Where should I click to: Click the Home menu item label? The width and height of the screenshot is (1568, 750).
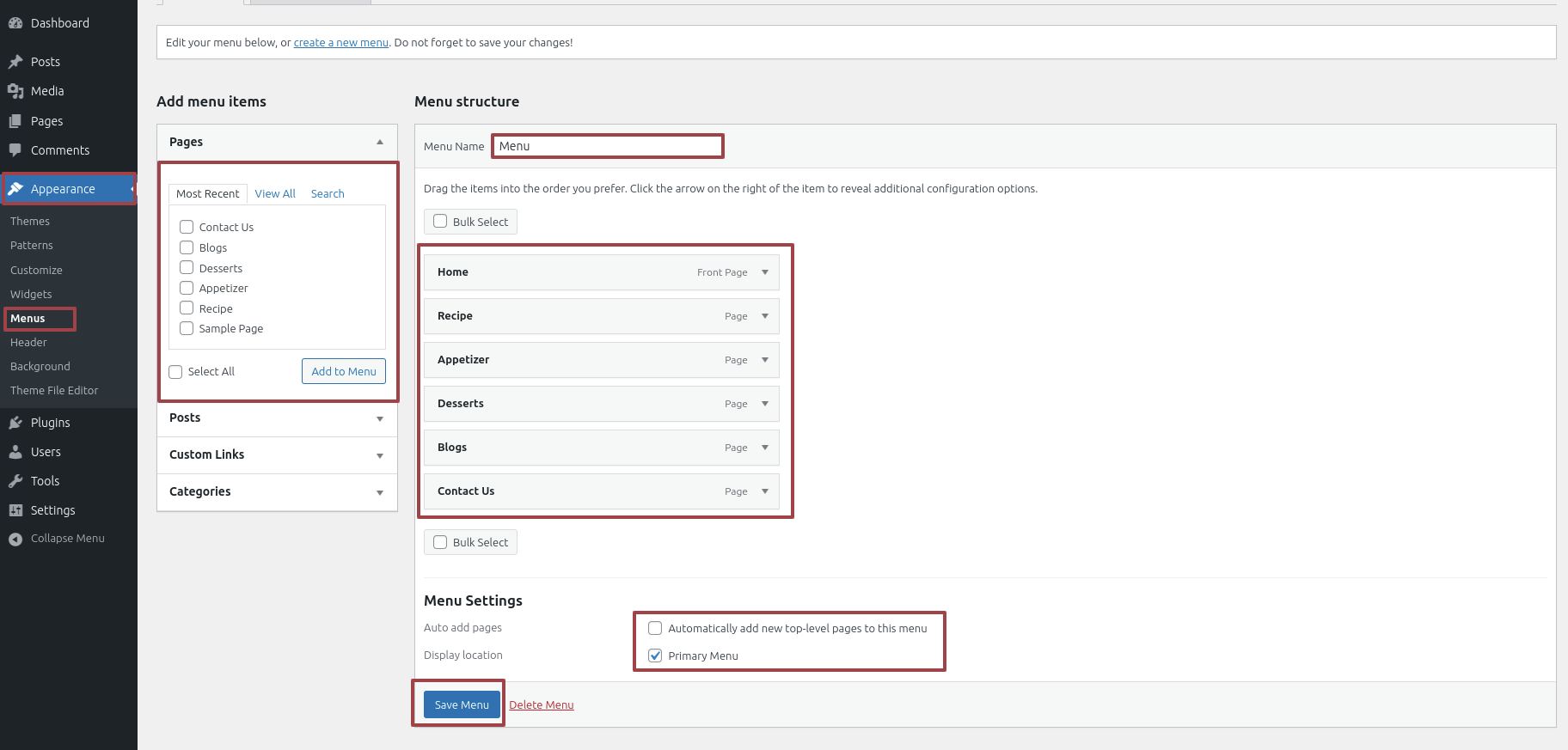tap(453, 272)
